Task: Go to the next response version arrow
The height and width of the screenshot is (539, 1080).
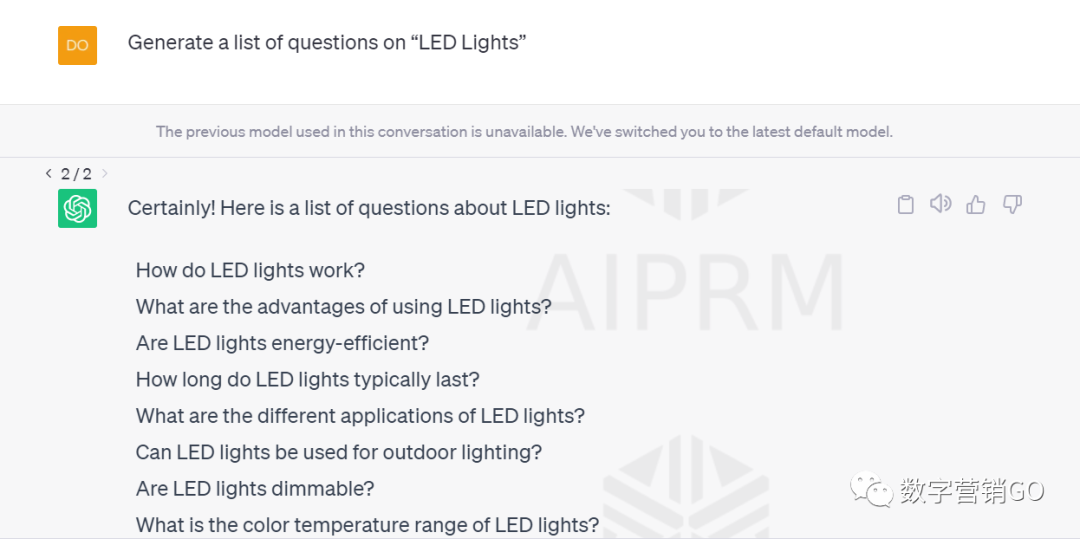Action: point(105,173)
